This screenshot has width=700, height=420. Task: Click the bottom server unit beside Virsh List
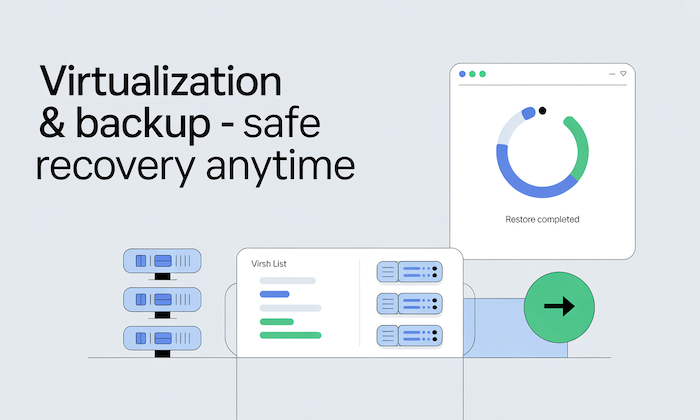[x=409, y=335]
